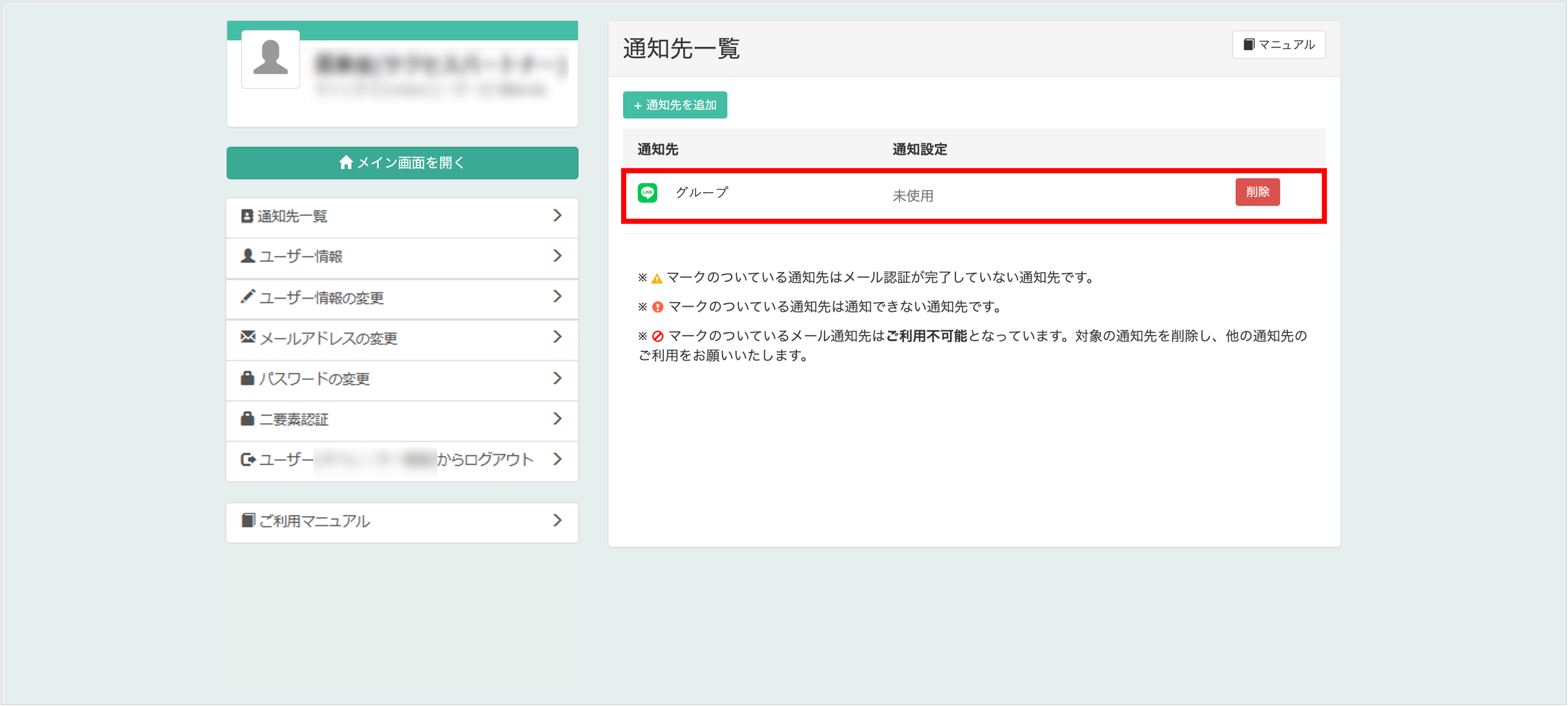Open the 二要素認証 menu entry
The image size is (1568, 706).
click(x=294, y=419)
